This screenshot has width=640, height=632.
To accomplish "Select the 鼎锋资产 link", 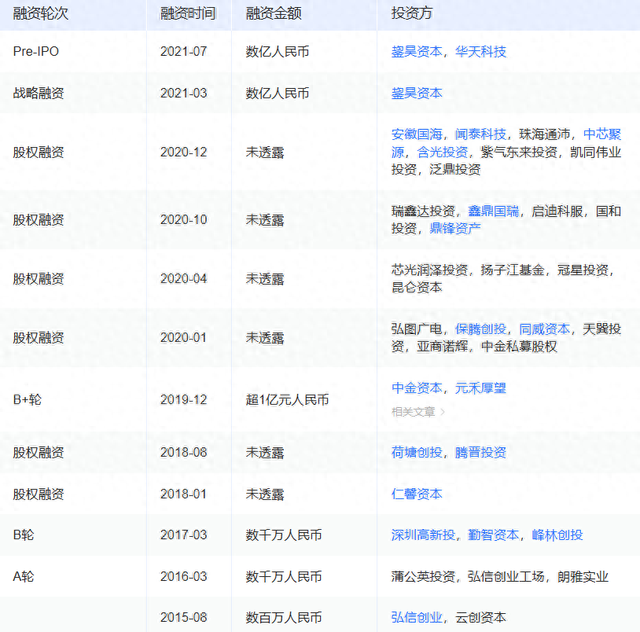I will (x=455, y=229).
